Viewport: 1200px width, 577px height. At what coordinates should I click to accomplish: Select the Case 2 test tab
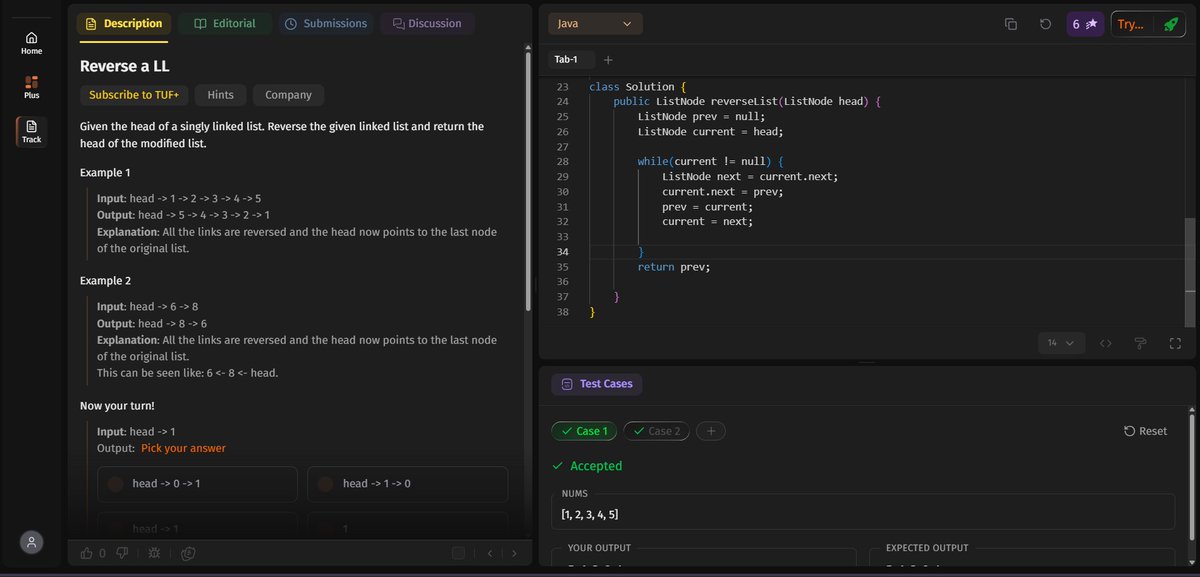coord(656,431)
